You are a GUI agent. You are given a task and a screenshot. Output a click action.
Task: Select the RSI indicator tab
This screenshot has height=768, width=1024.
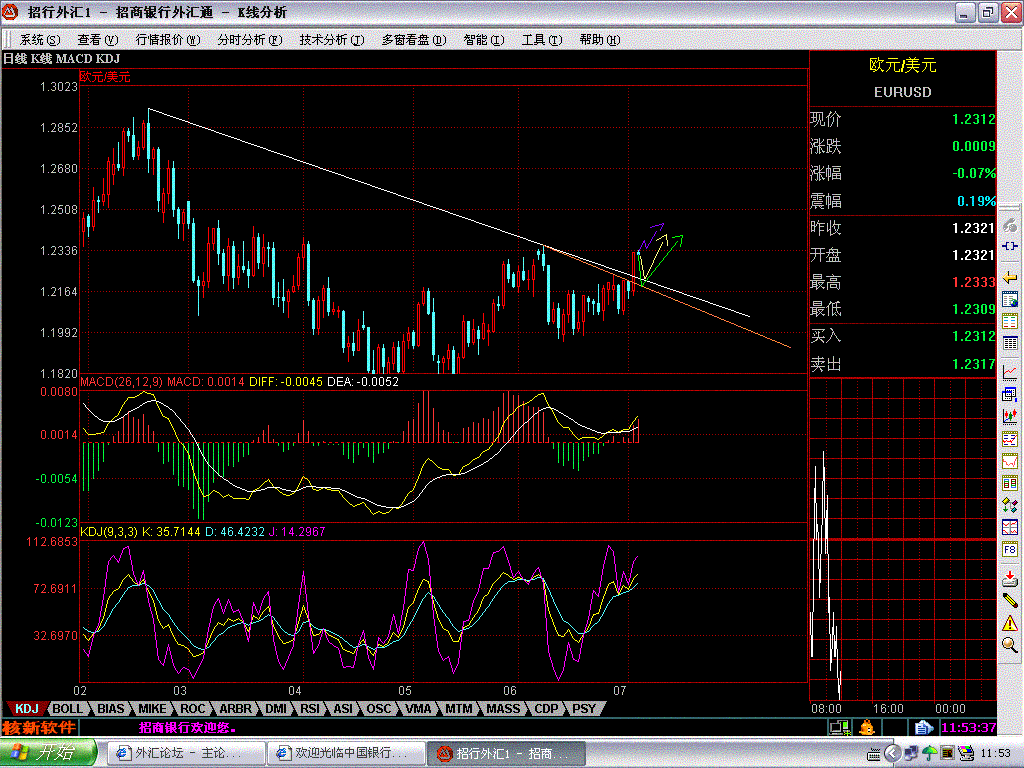[310, 709]
